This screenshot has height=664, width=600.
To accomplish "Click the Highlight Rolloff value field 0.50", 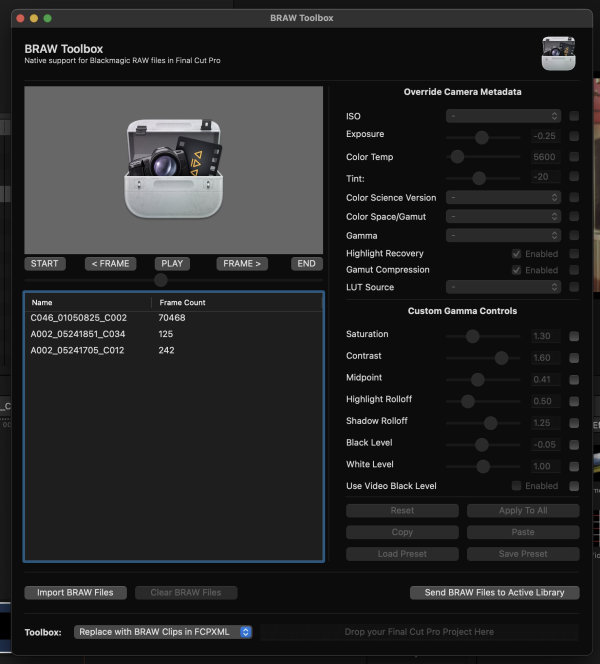I will [x=545, y=401].
